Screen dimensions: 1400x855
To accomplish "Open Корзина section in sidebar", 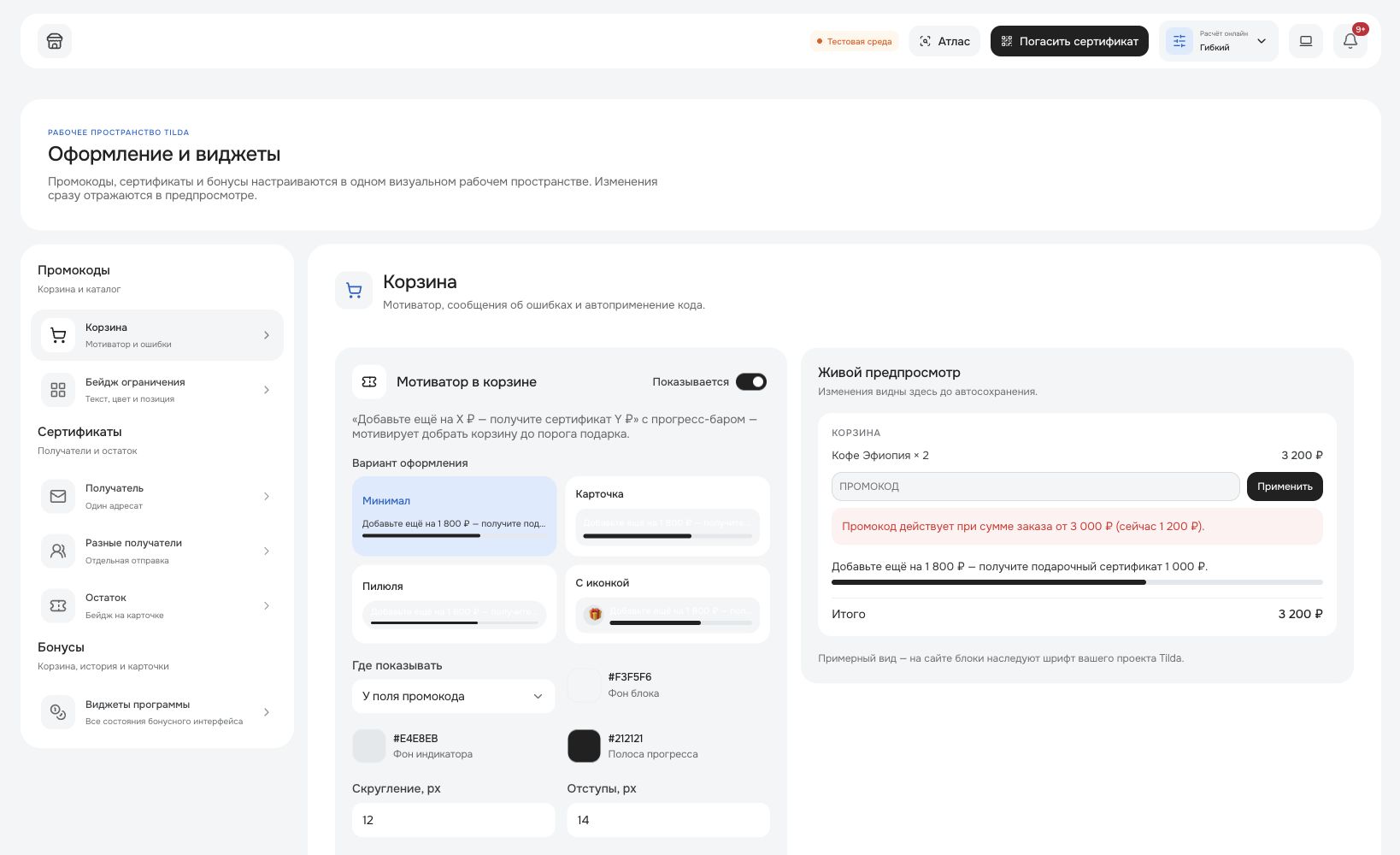I will (x=157, y=335).
